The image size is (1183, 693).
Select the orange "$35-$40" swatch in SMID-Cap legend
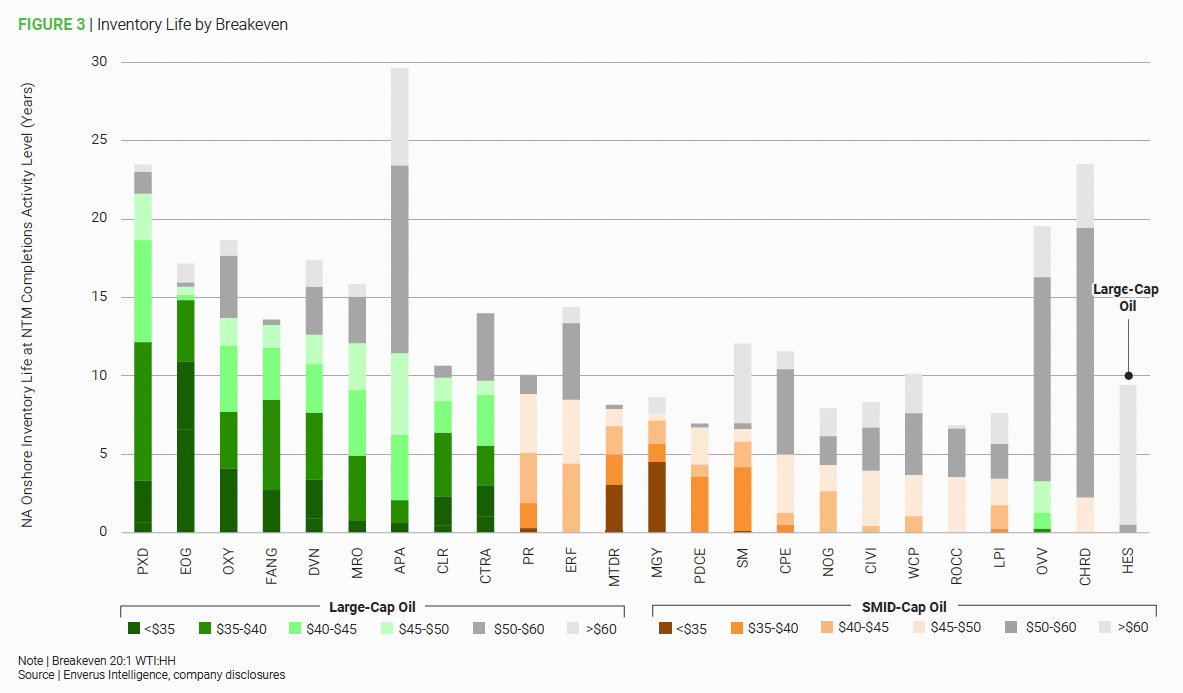(x=739, y=627)
